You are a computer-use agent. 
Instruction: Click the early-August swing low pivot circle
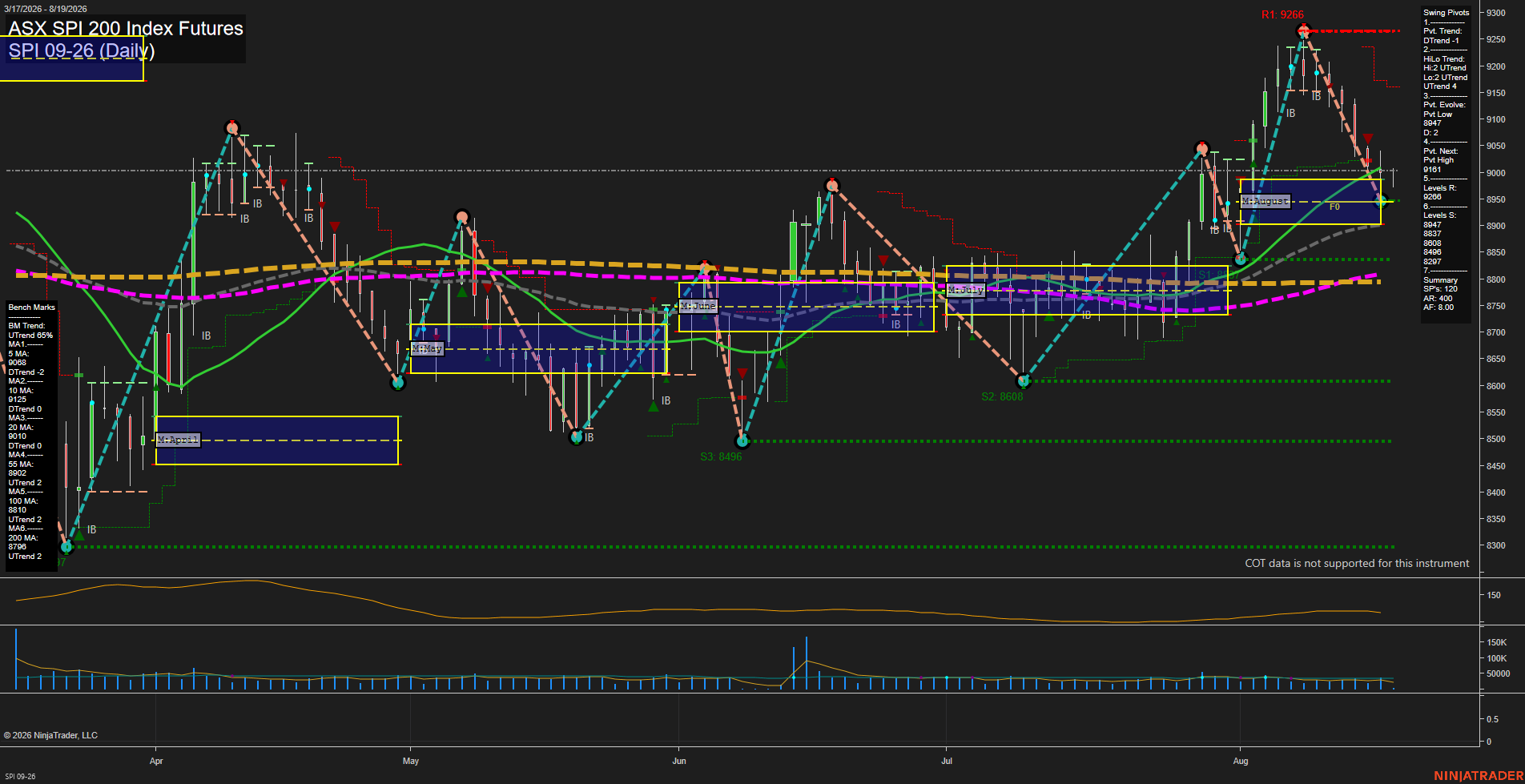1241,259
